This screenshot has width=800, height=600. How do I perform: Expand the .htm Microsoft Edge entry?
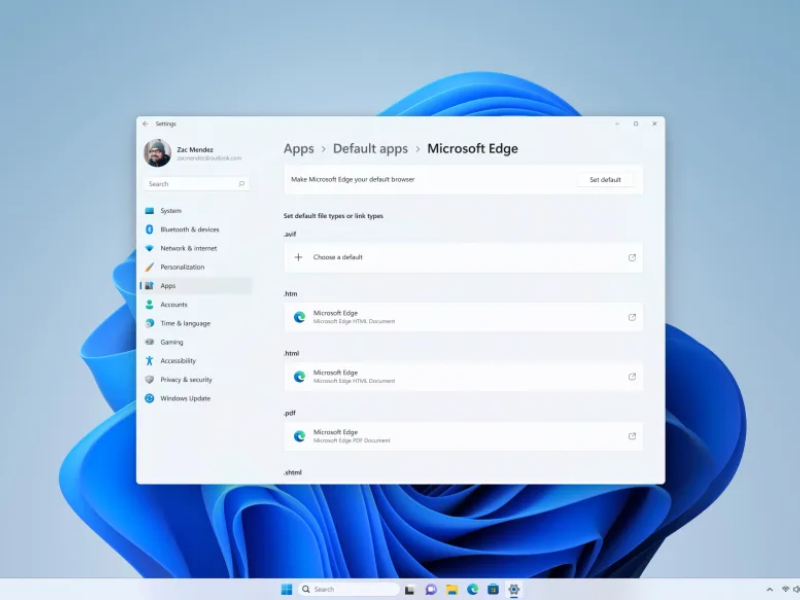point(632,317)
